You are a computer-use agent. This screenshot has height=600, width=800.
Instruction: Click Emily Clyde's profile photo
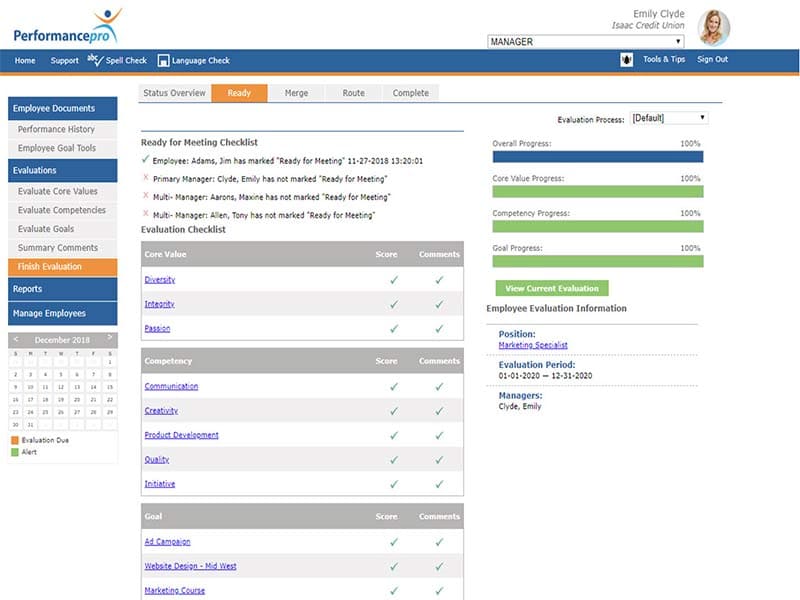point(713,27)
